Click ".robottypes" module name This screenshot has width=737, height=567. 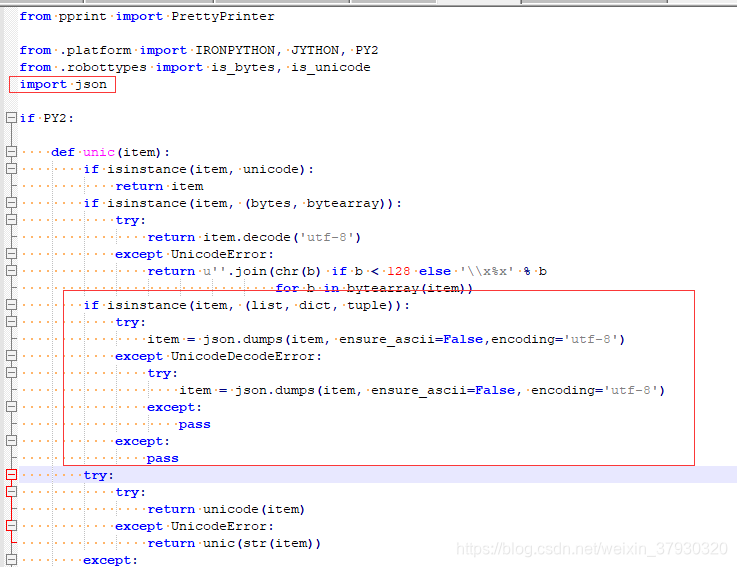click(x=103, y=68)
